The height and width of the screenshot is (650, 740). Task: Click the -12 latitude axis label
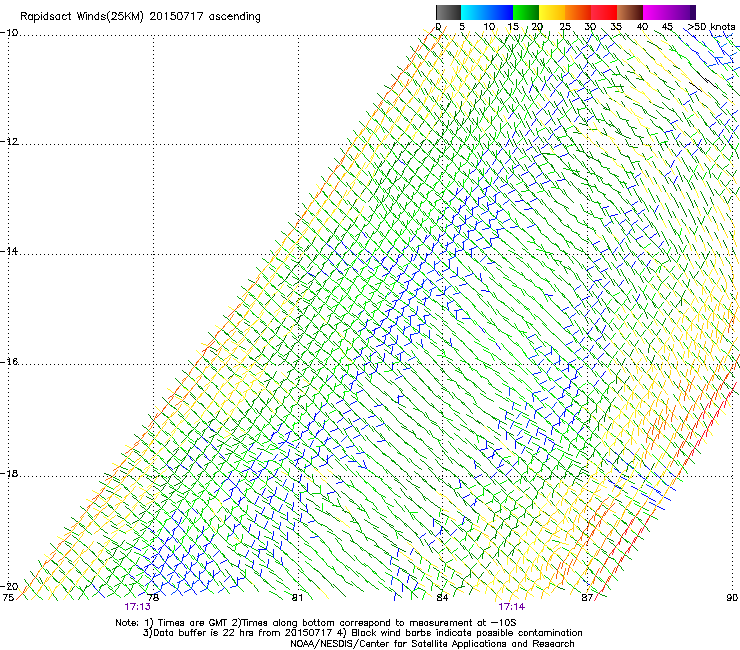click(x=9, y=142)
